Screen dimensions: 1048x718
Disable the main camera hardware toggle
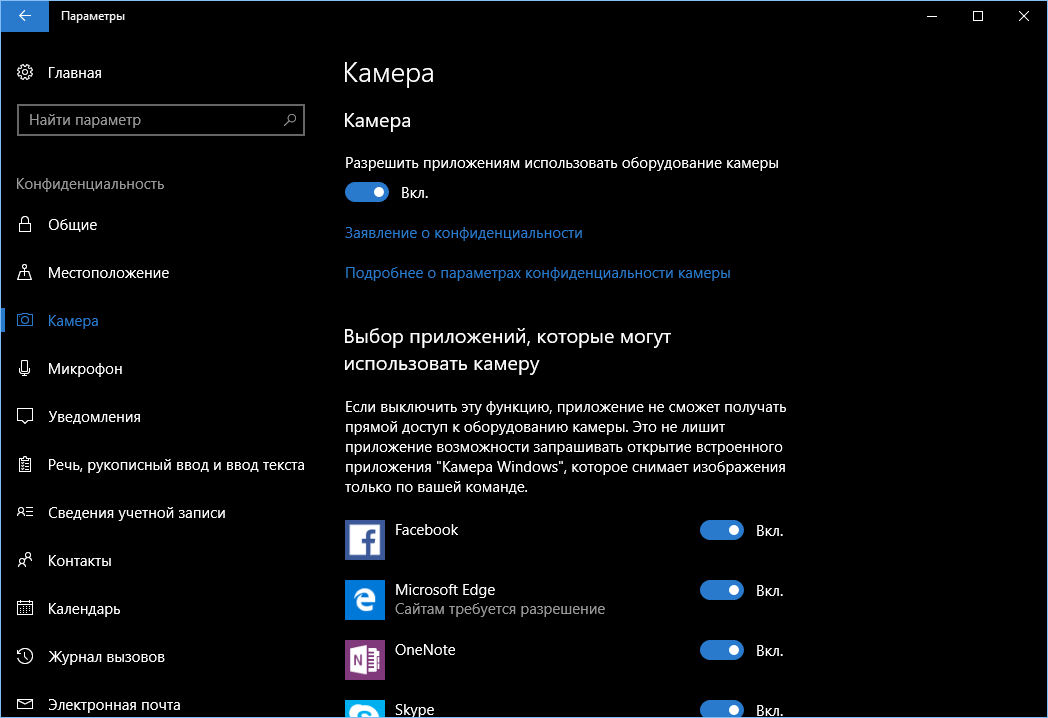(x=366, y=191)
